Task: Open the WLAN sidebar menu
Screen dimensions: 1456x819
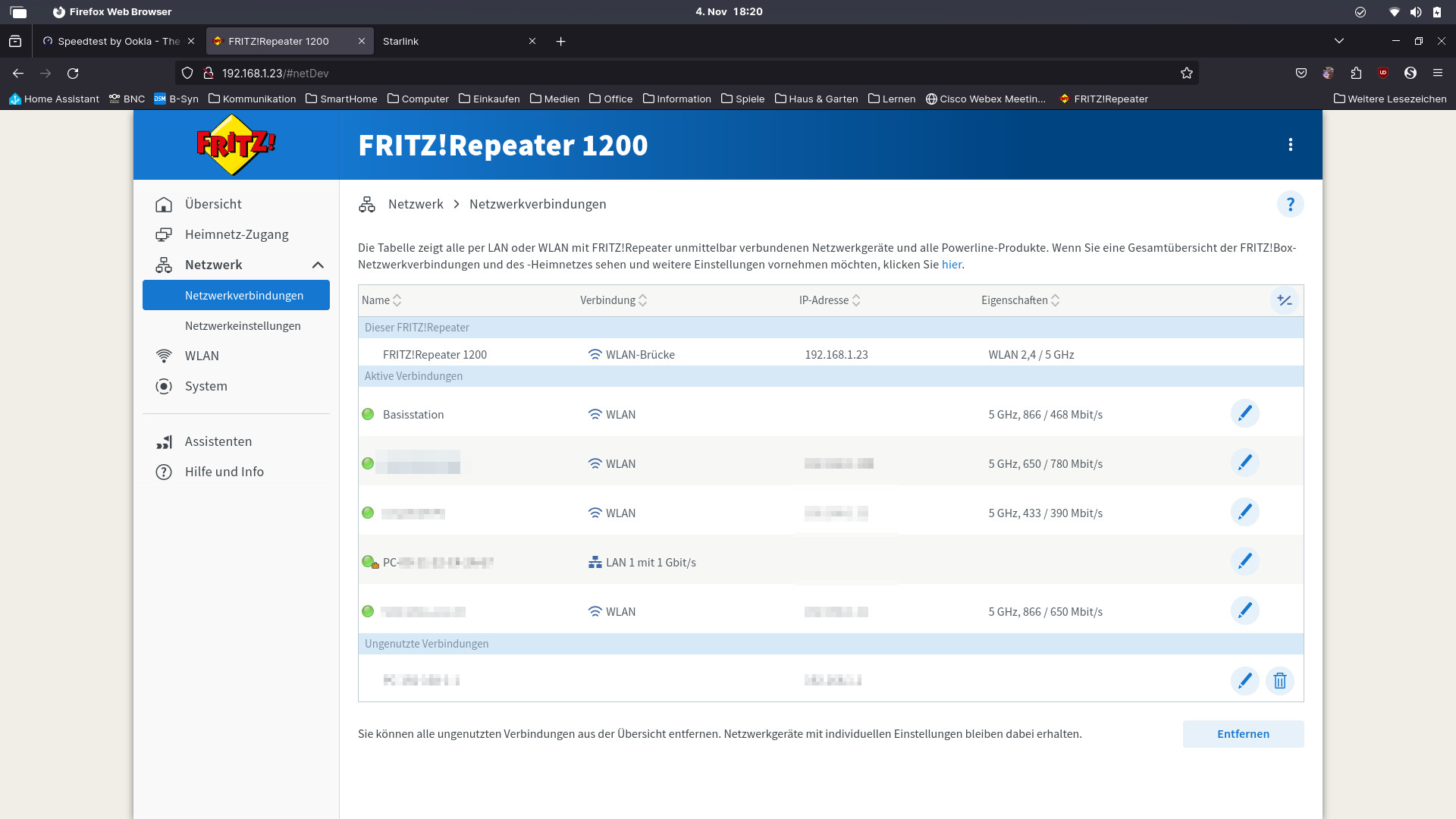Action: point(202,356)
